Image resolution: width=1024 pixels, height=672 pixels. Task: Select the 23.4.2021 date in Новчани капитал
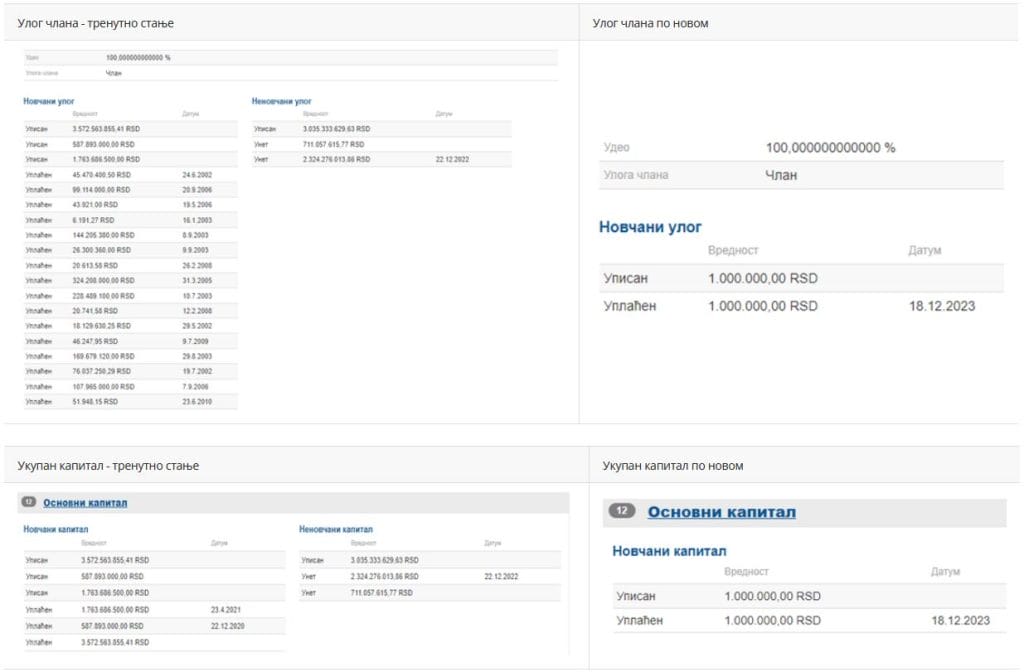tap(225, 609)
